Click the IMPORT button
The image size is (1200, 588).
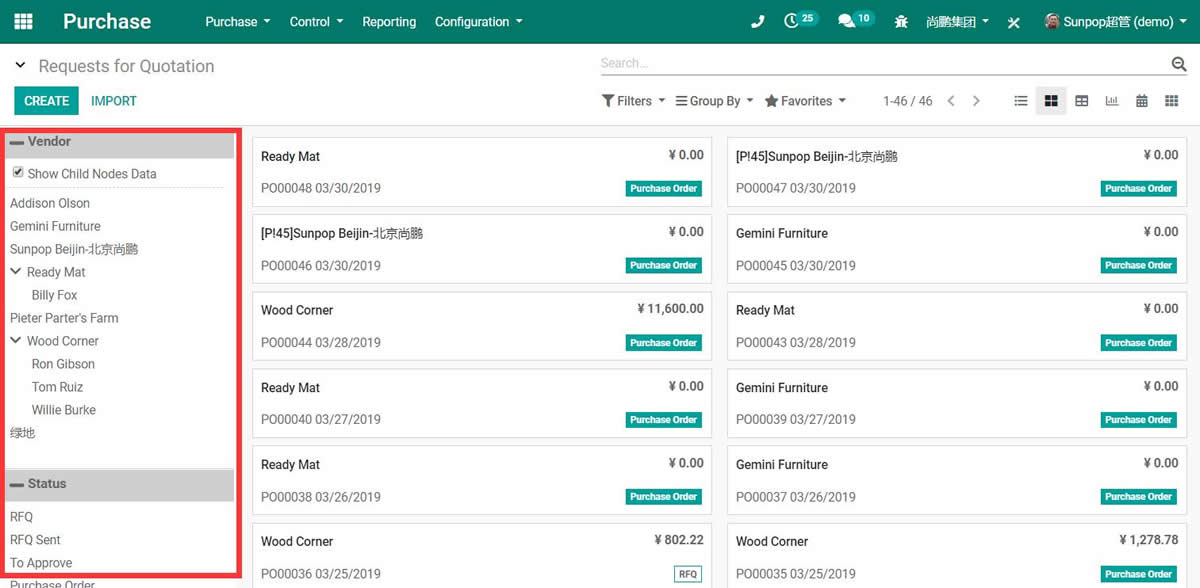114,101
